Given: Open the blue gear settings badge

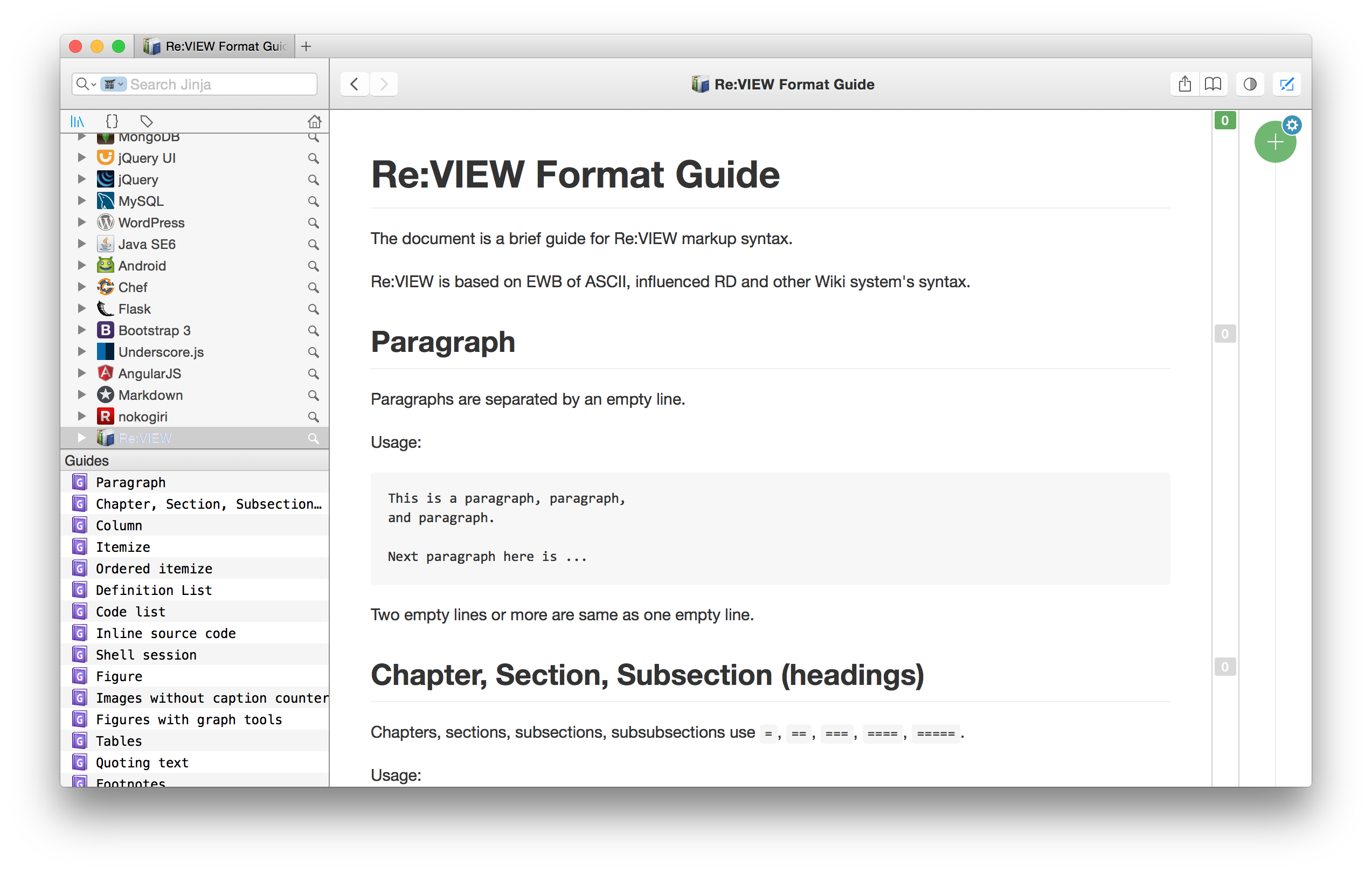Looking at the screenshot, I should [x=1292, y=125].
